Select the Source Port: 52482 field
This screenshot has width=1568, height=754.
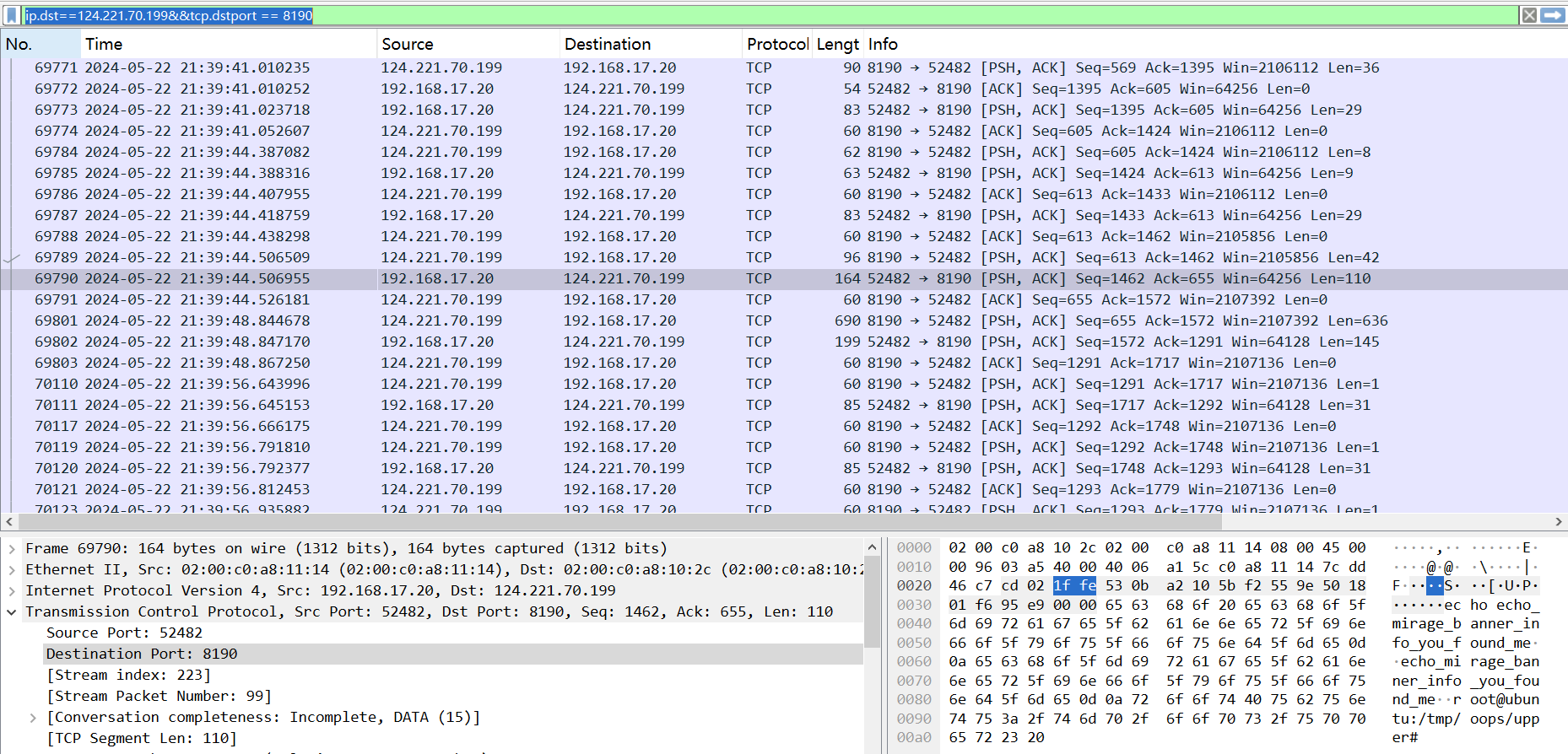pyautogui.click(x=124, y=633)
